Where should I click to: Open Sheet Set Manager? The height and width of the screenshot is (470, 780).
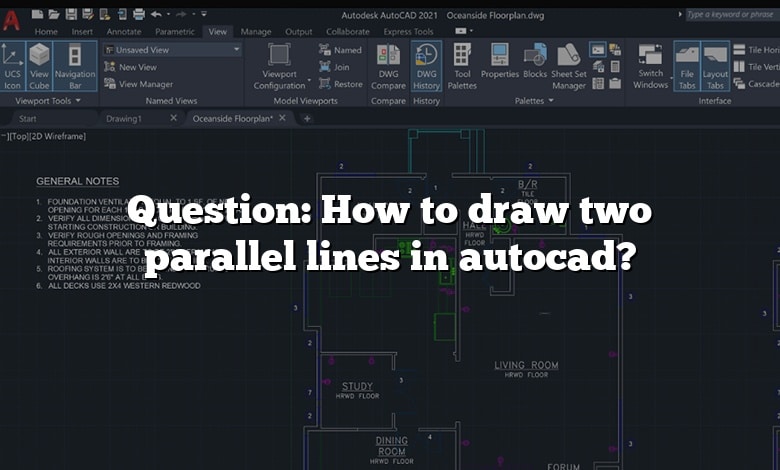click(x=569, y=66)
